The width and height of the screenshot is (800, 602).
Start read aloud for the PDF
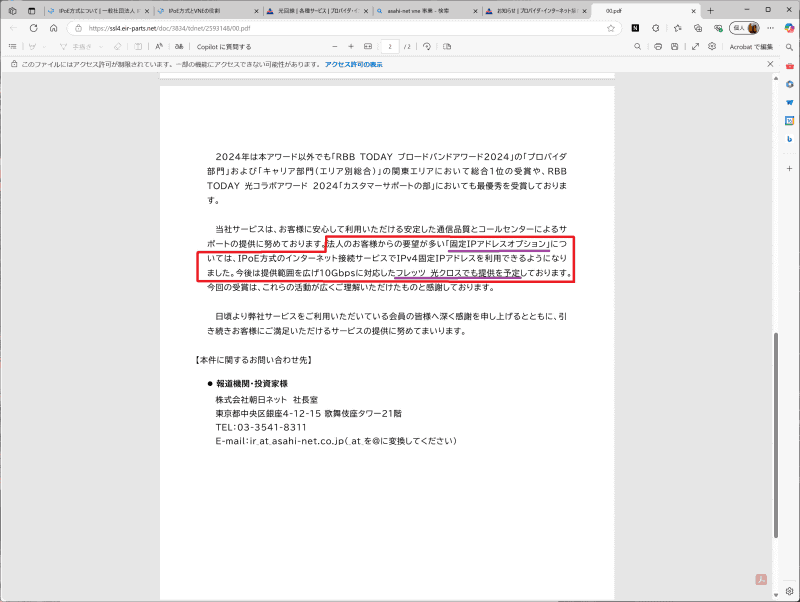(x=158, y=46)
